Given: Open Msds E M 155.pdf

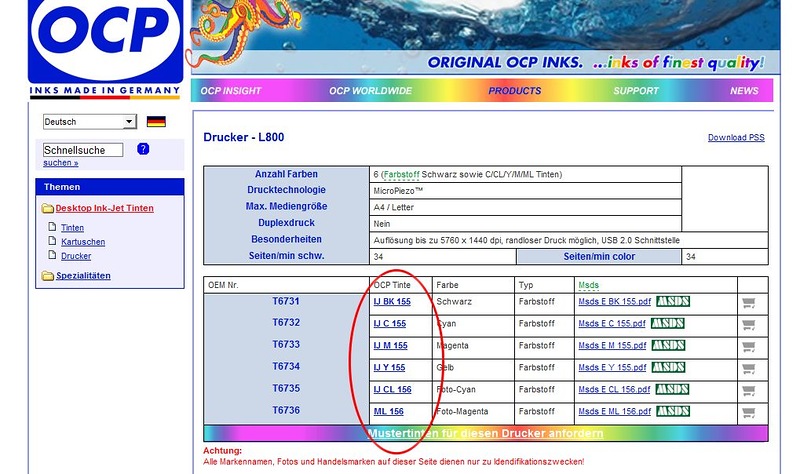Looking at the screenshot, I should (x=612, y=345).
